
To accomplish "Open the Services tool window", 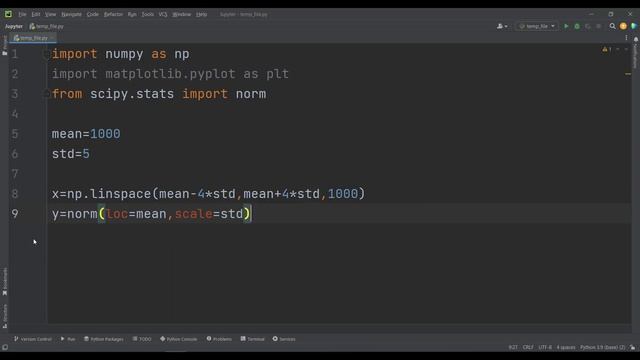I will click(x=284, y=339).
